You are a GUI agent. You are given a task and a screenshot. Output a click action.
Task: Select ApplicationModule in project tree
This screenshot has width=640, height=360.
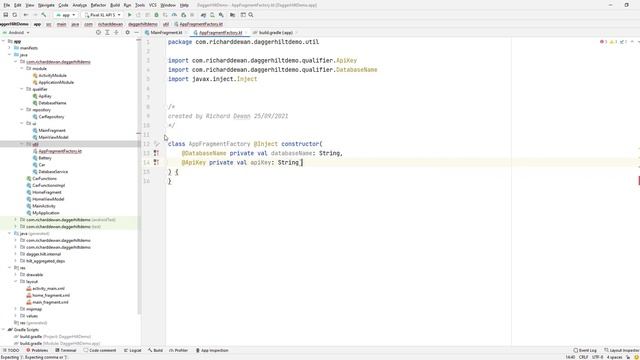tap(56, 82)
